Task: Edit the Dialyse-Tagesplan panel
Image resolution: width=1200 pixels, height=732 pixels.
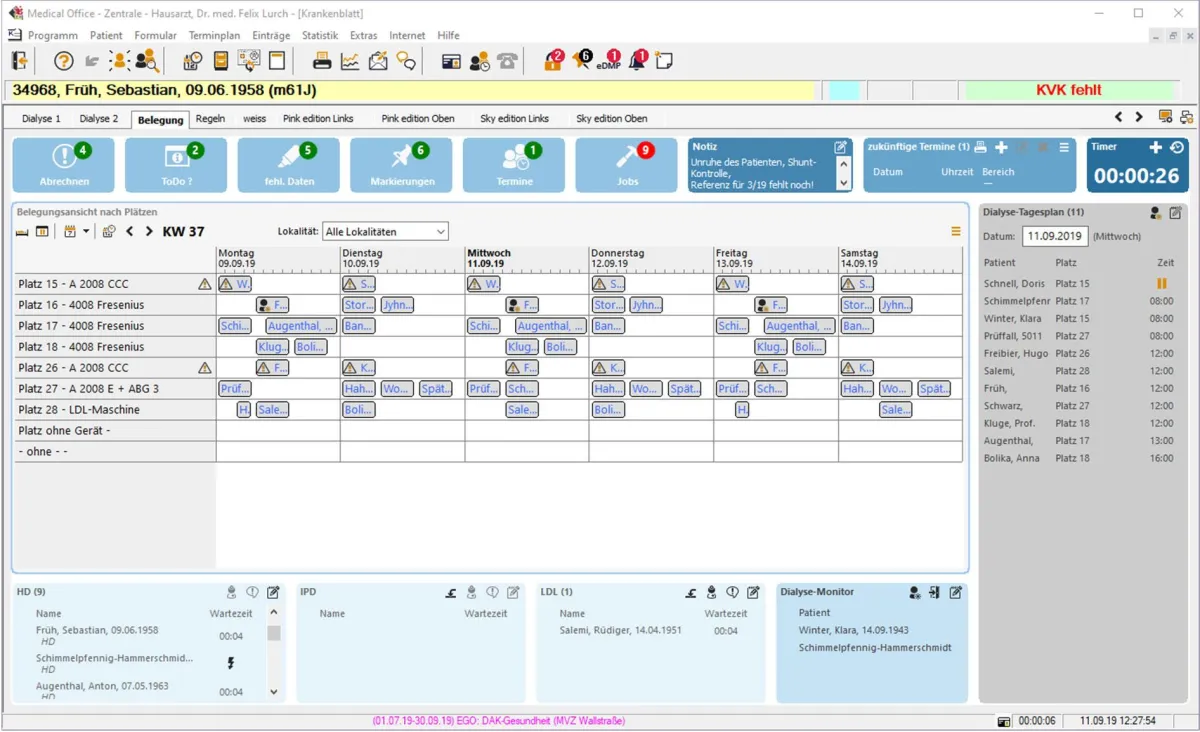Action: click(x=1176, y=212)
